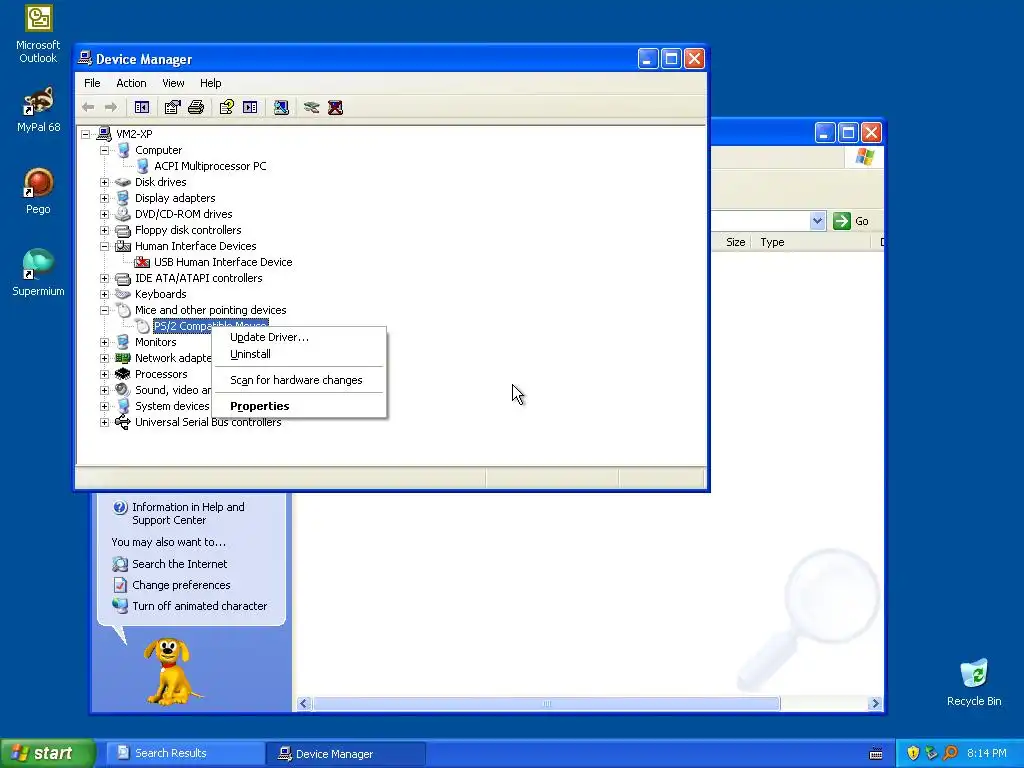1024x768 pixels.
Task: Choose Properties from context menu
Action: 299,406
